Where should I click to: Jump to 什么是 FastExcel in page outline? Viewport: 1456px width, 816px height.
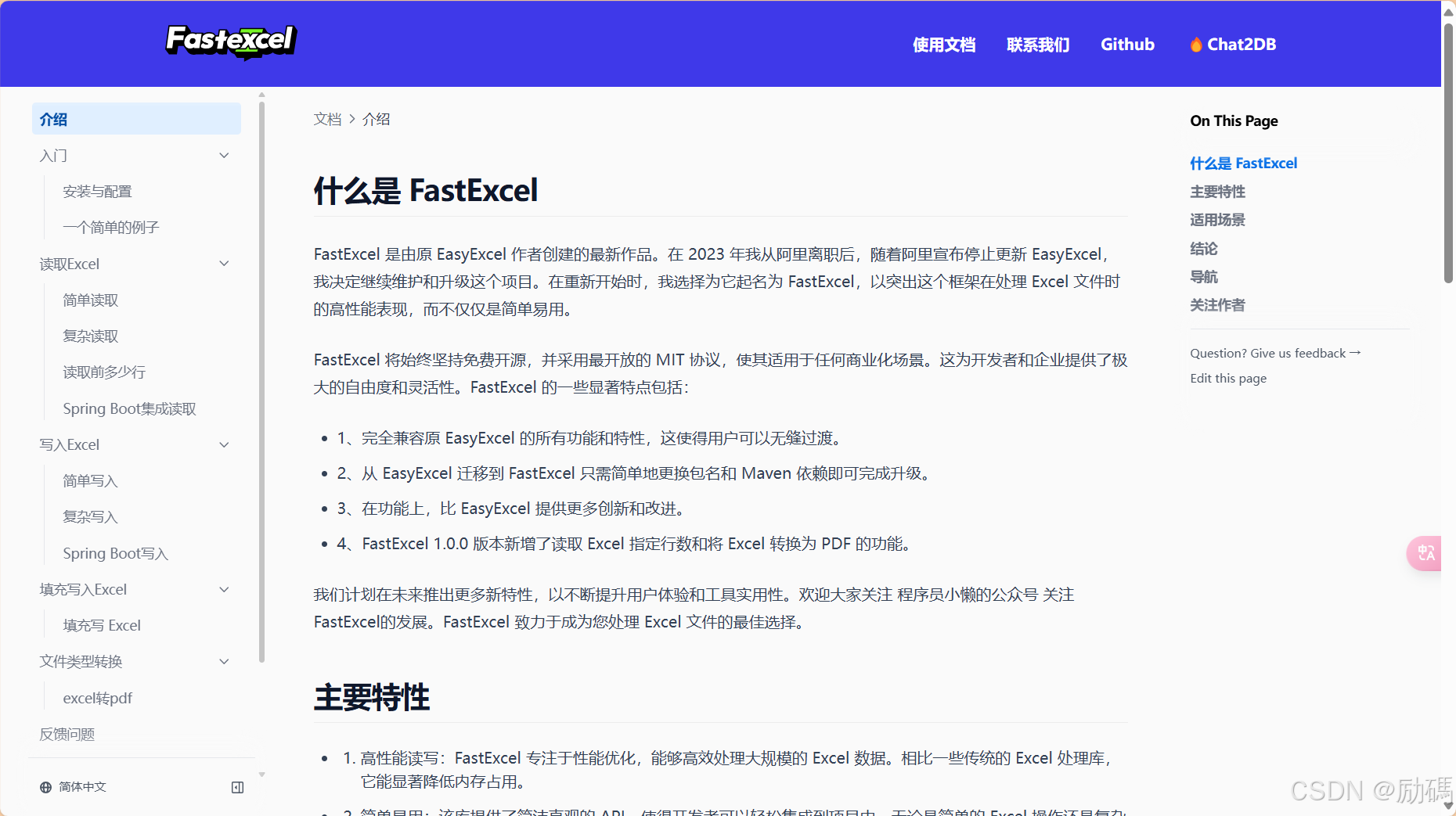click(1243, 164)
